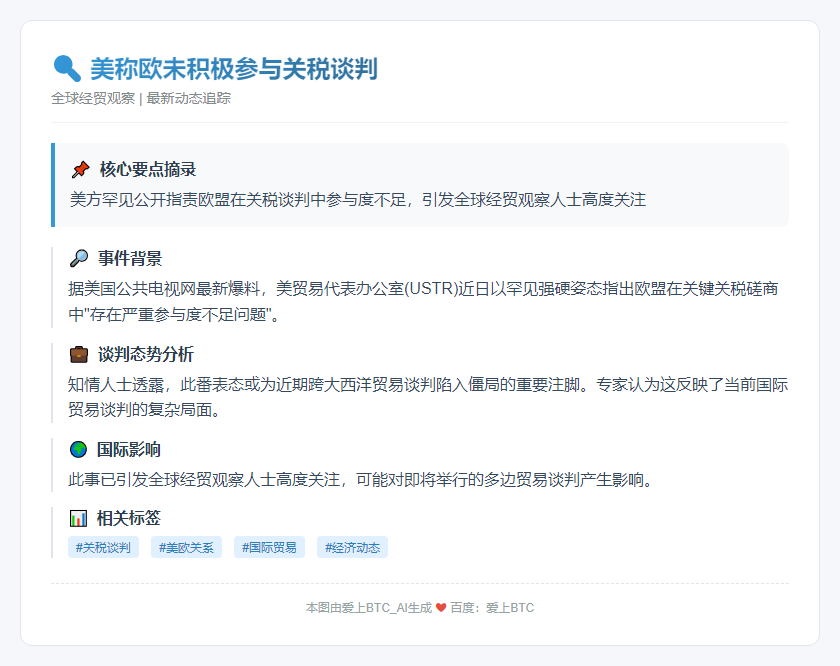The image size is (840, 666).
Task: Click the 核心要点摘录 heading
Action: [148, 170]
